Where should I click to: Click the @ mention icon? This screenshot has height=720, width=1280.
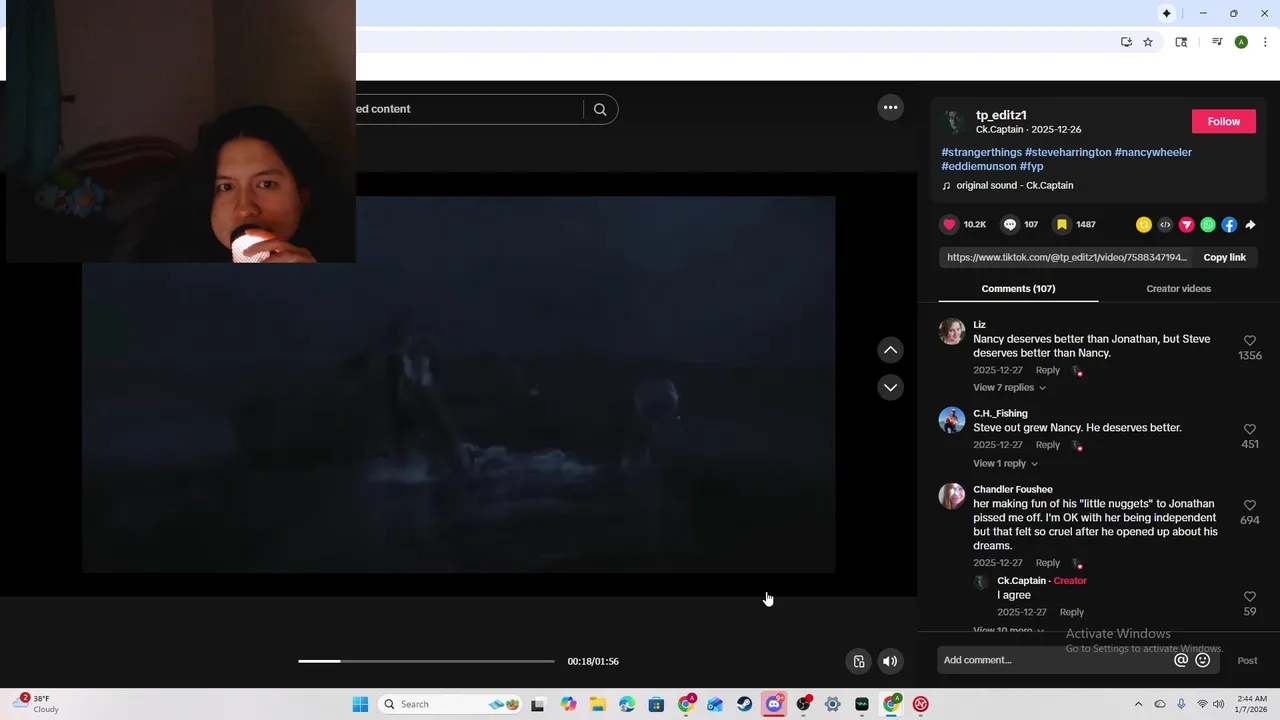point(1181,660)
